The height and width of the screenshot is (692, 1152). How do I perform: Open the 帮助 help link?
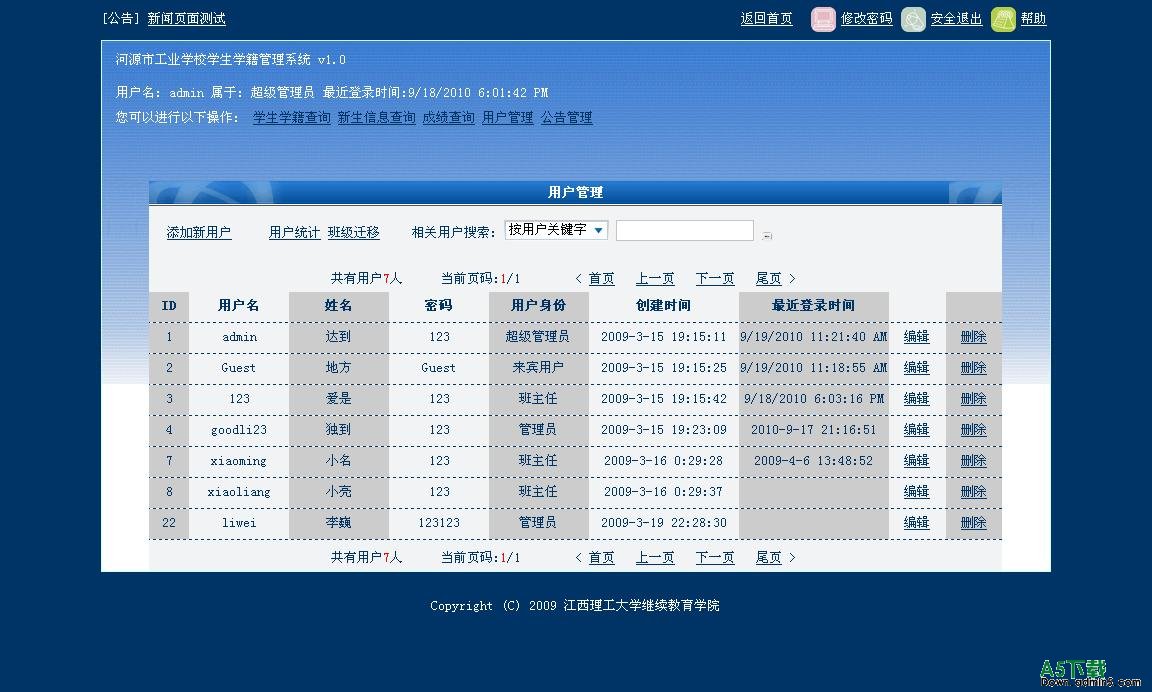pos(1033,18)
